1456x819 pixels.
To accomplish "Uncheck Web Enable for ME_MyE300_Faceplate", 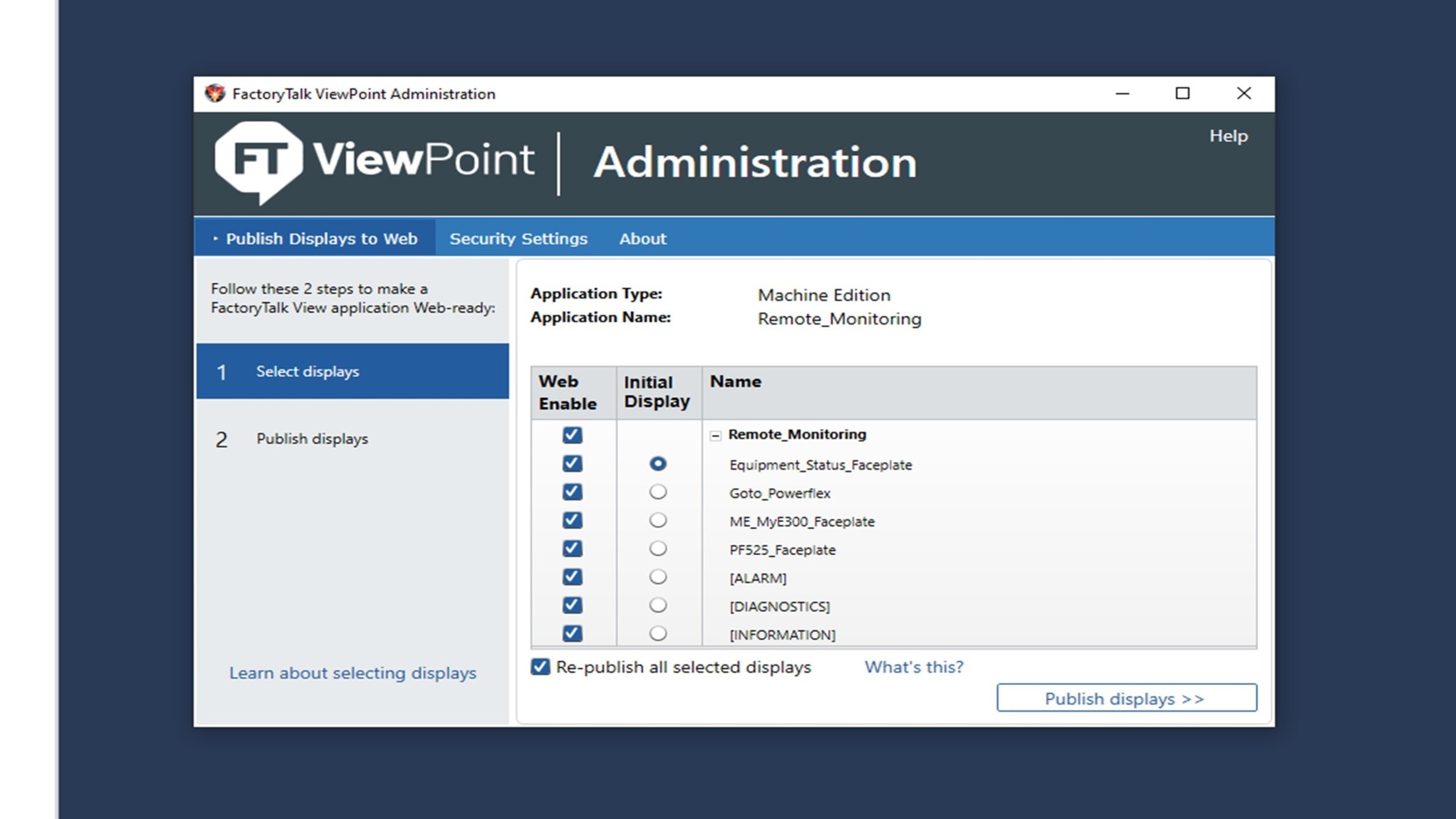I will (572, 520).
